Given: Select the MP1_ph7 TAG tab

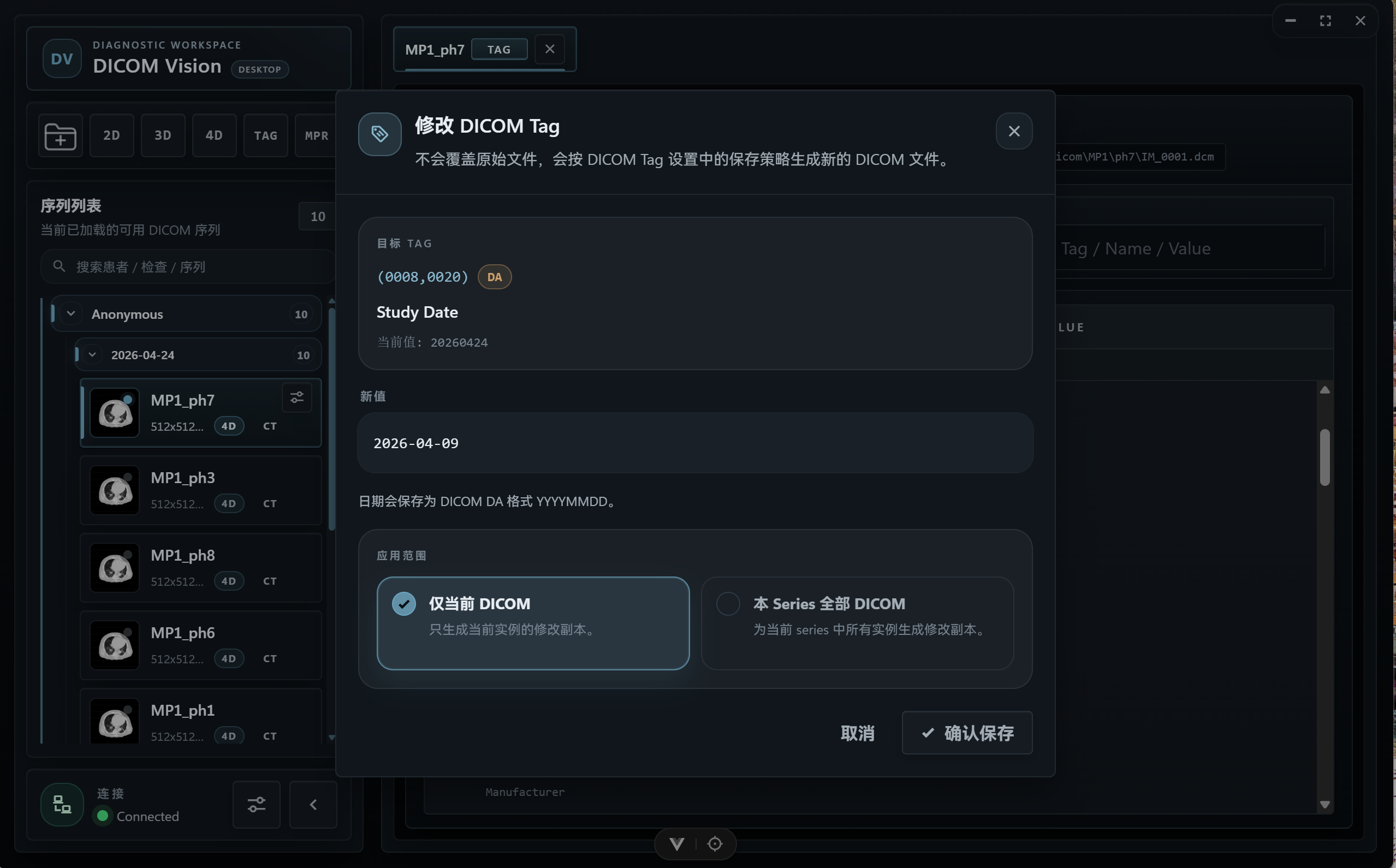Looking at the screenshot, I should coord(484,49).
